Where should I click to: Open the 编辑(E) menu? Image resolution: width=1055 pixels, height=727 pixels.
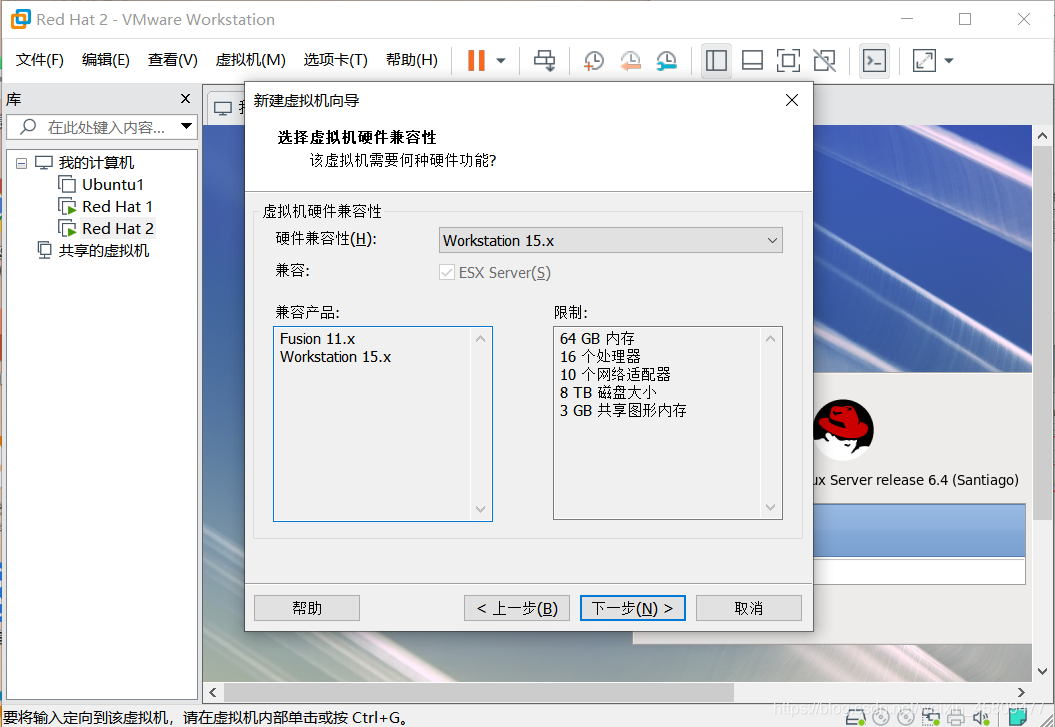[106, 60]
